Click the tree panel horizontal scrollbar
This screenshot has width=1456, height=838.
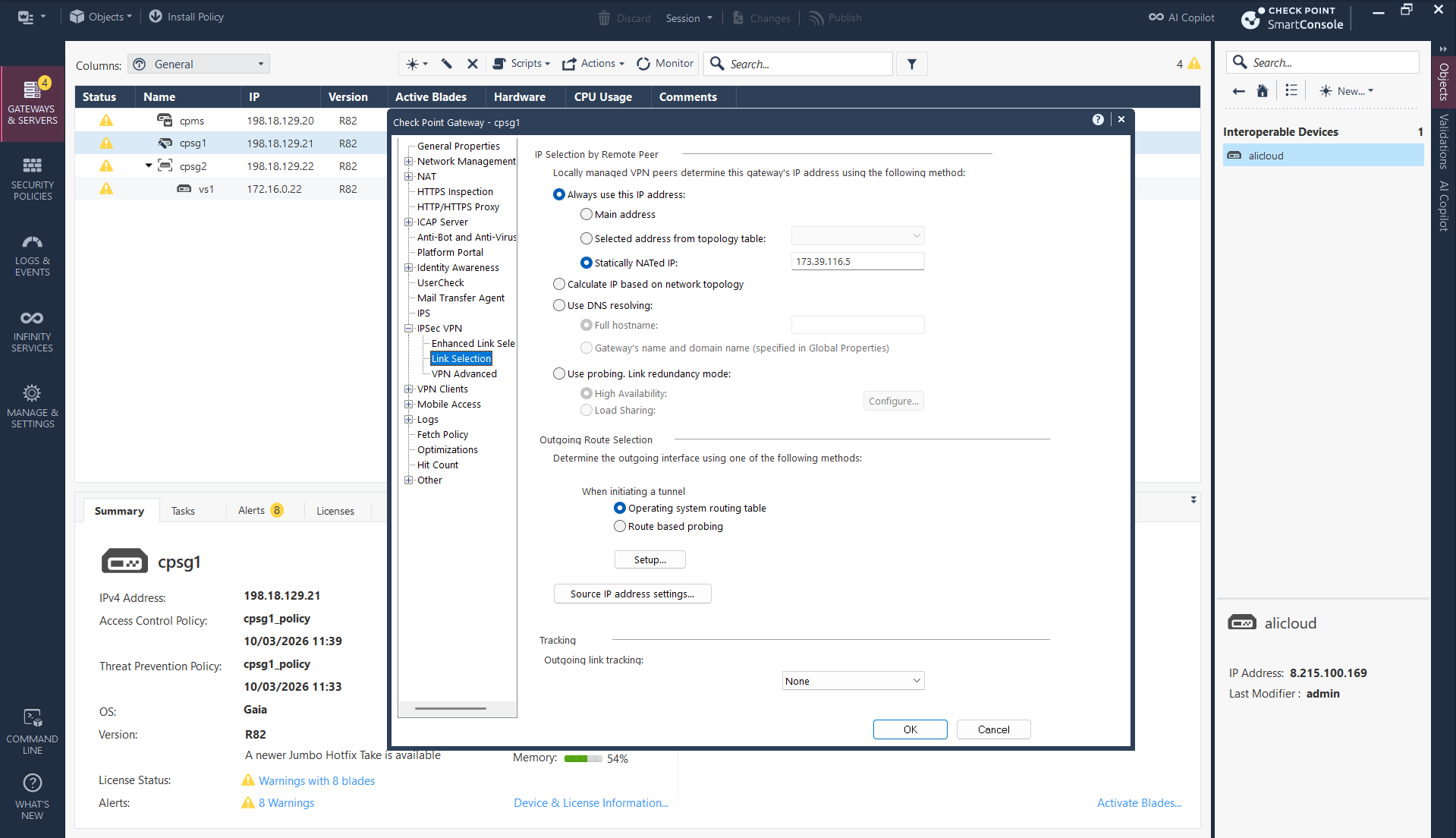pos(451,709)
